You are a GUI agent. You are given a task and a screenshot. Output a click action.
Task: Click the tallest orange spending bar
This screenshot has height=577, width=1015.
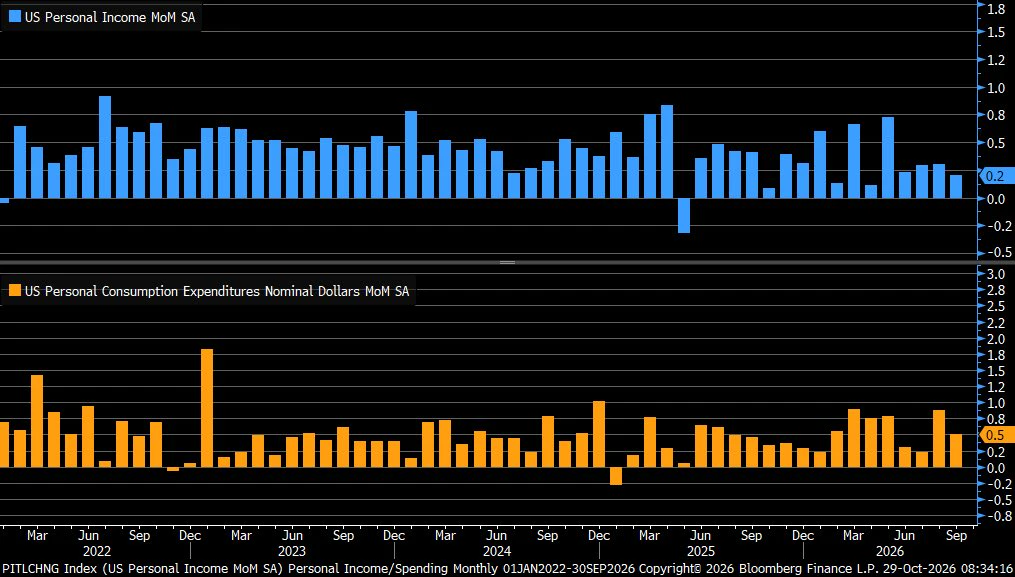click(x=207, y=408)
